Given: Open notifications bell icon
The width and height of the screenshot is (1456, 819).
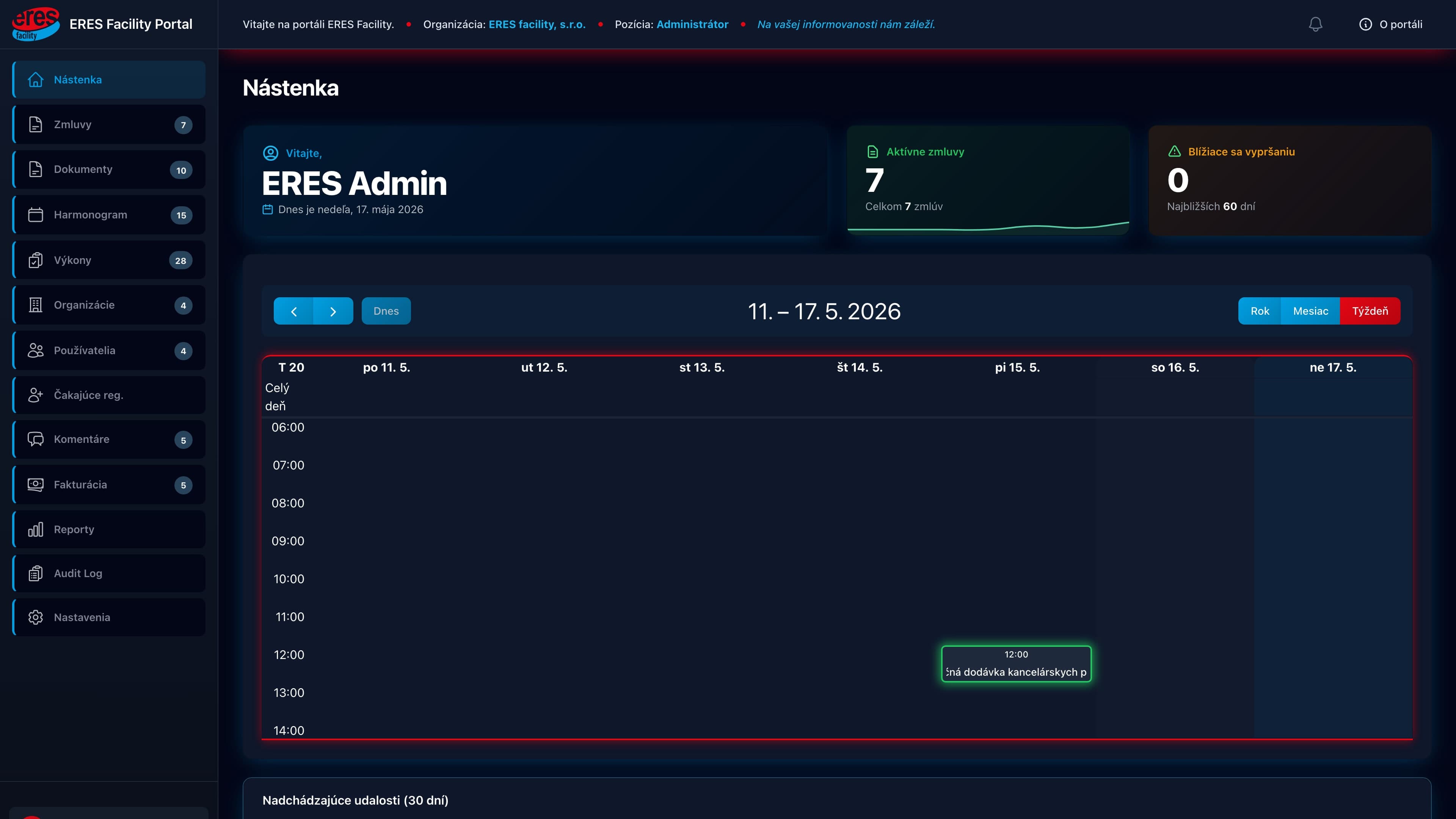Looking at the screenshot, I should [1315, 24].
